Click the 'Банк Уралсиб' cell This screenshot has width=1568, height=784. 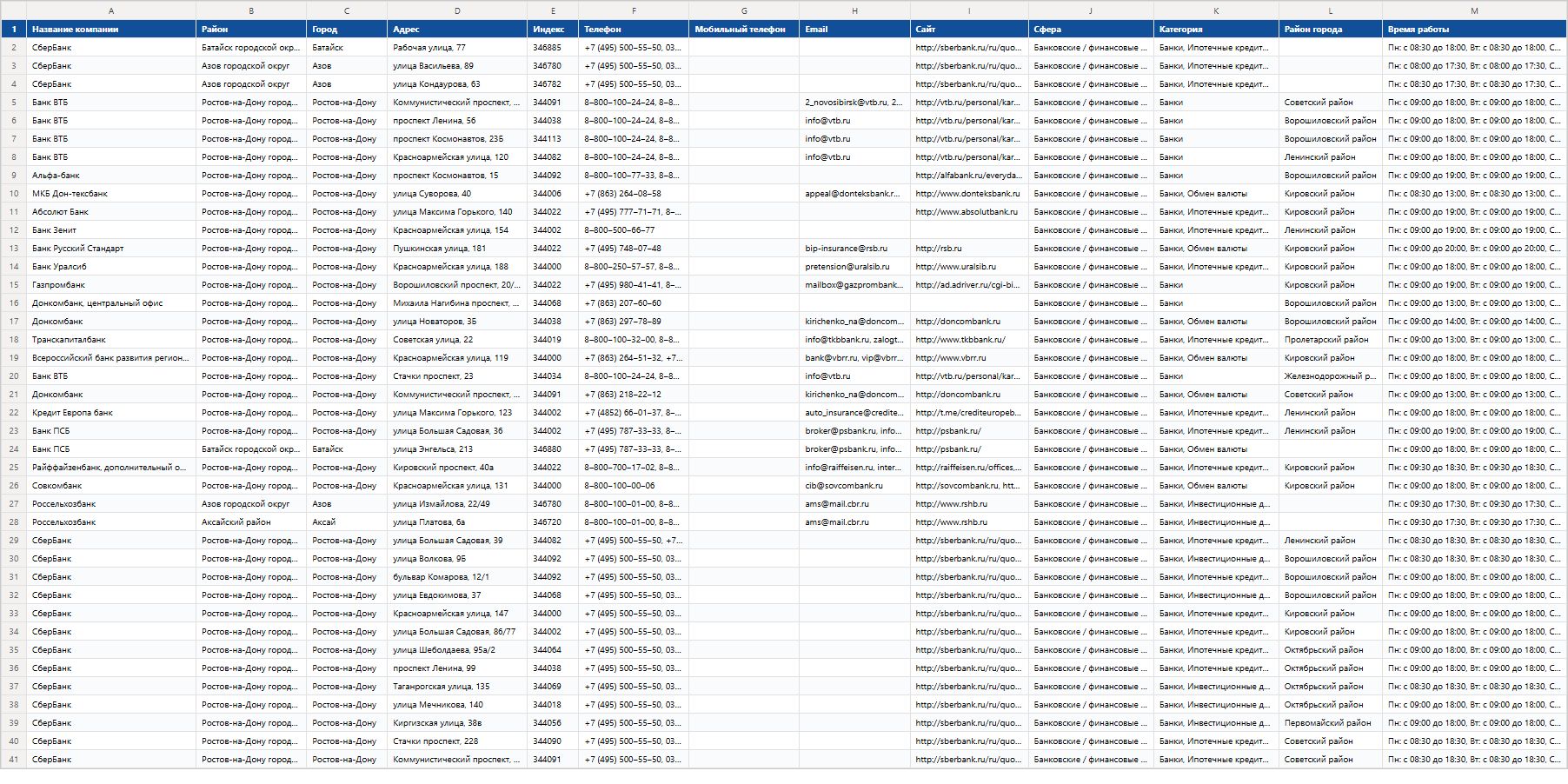point(111,267)
